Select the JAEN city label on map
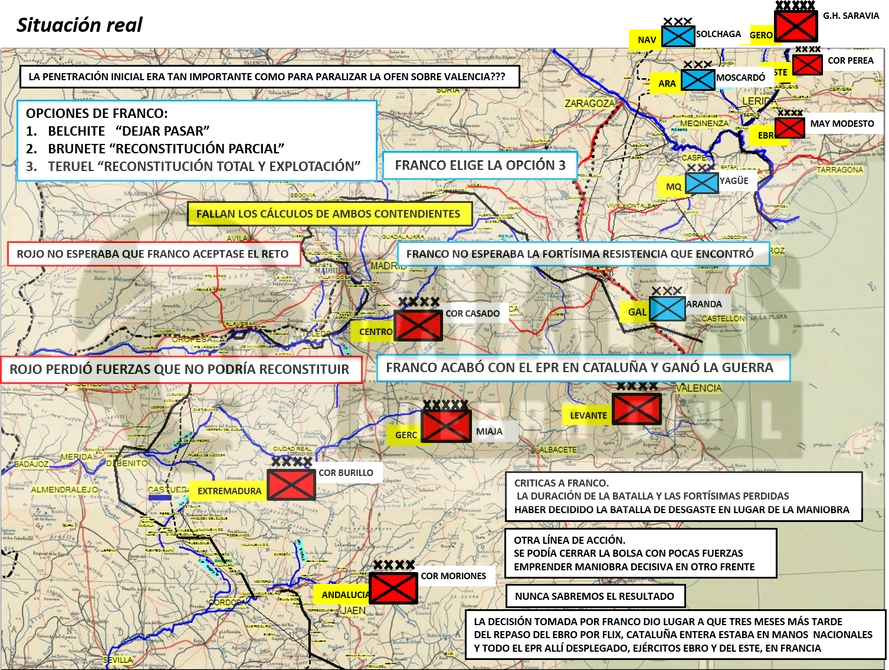This screenshot has width=889, height=670. click(x=354, y=610)
